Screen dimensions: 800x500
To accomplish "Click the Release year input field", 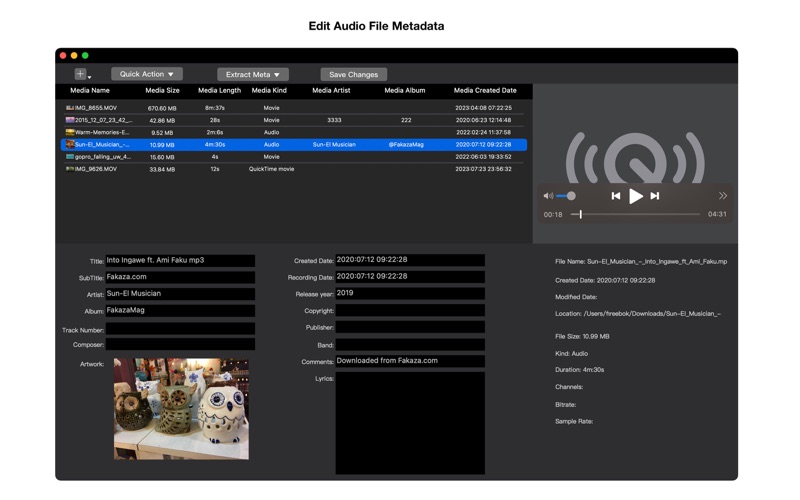I will [410, 293].
